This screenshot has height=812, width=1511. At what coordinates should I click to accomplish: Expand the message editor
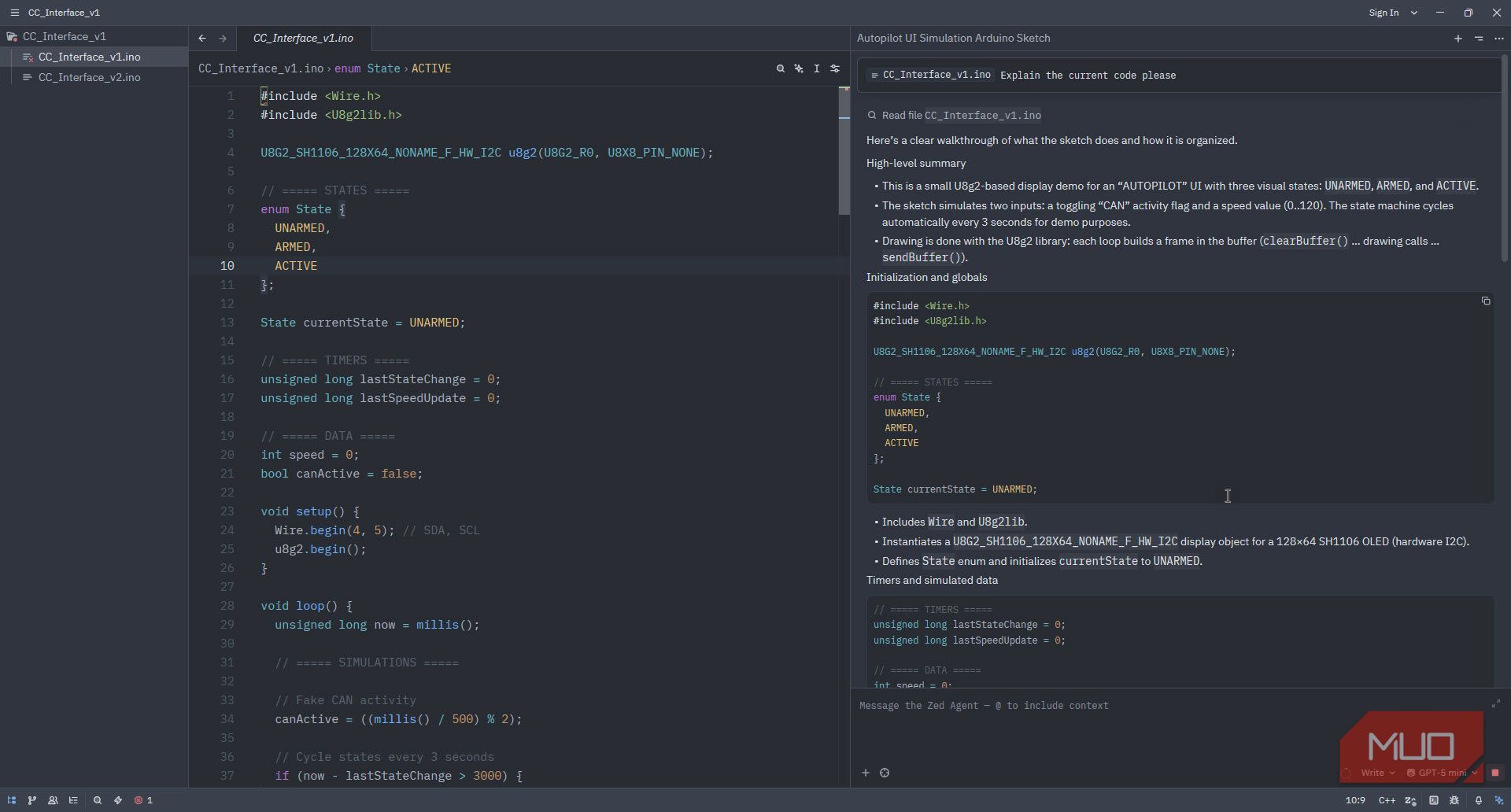click(x=1495, y=704)
